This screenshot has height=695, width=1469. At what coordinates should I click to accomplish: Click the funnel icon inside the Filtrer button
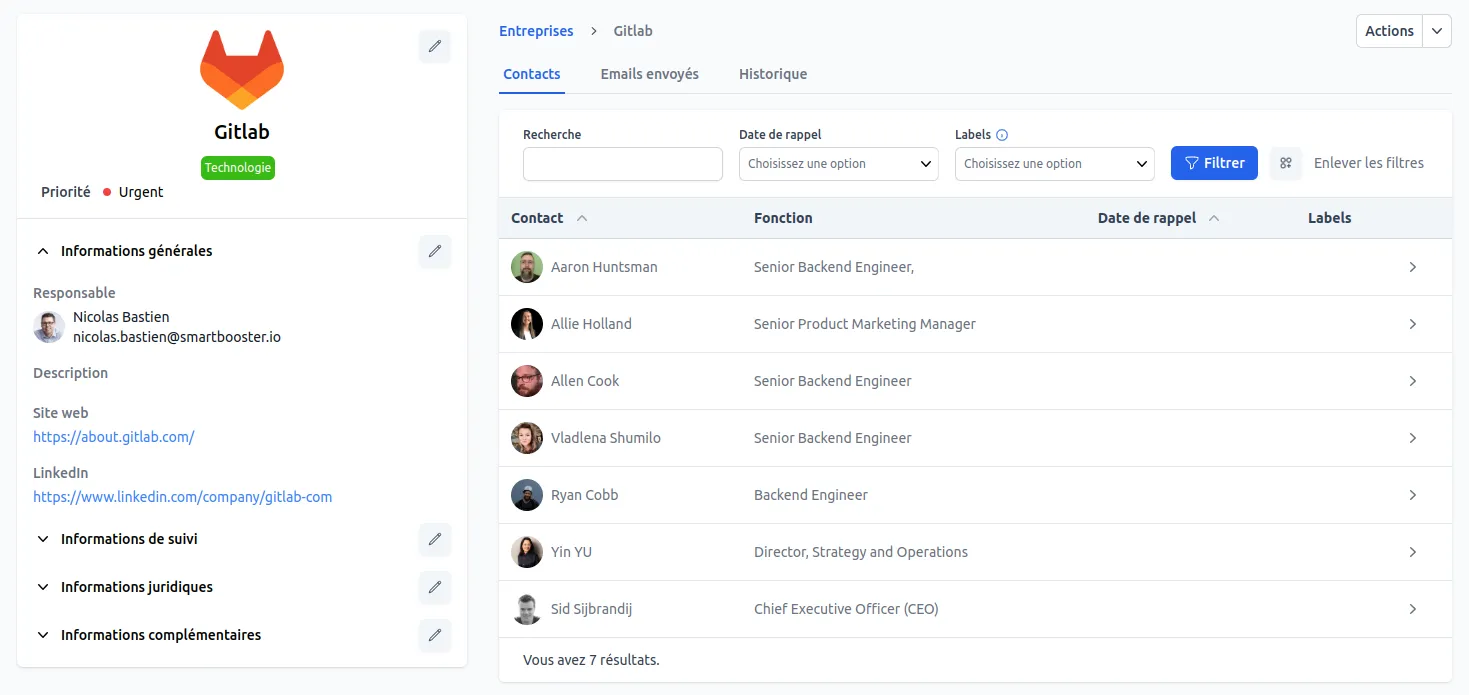click(x=1190, y=162)
